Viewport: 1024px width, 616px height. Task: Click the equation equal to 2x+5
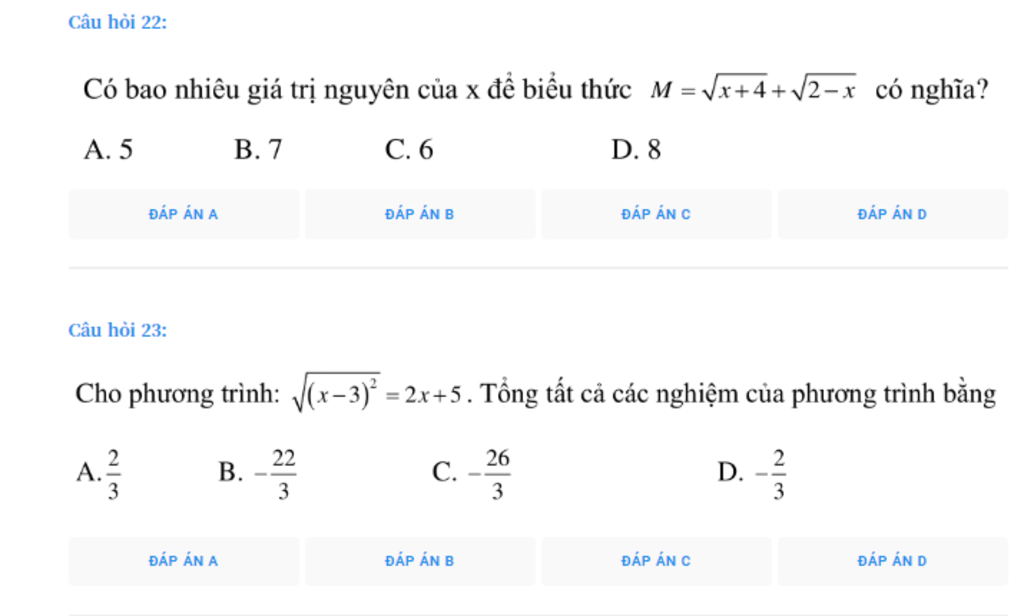pyautogui.click(x=379, y=393)
